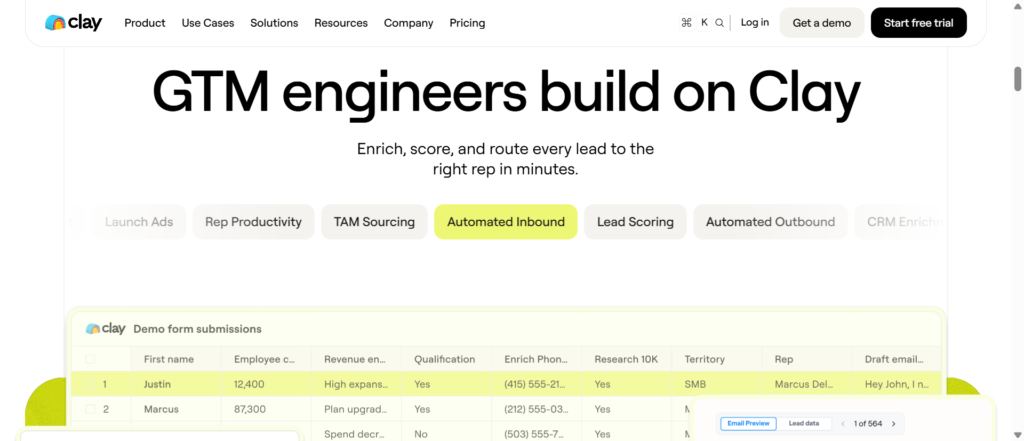The image size is (1024, 441).
Task: Open the Company menu
Action: (409, 23)
